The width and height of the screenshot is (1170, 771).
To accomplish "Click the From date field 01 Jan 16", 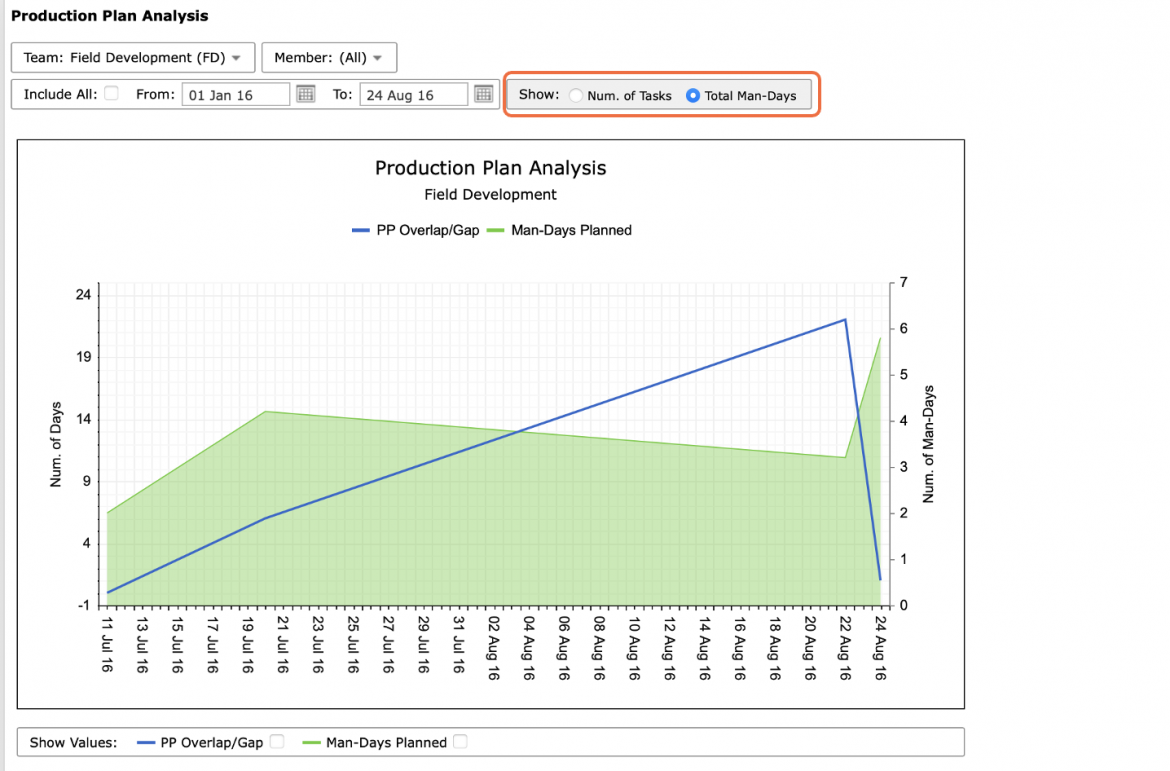I will click(x=236, y=95).
